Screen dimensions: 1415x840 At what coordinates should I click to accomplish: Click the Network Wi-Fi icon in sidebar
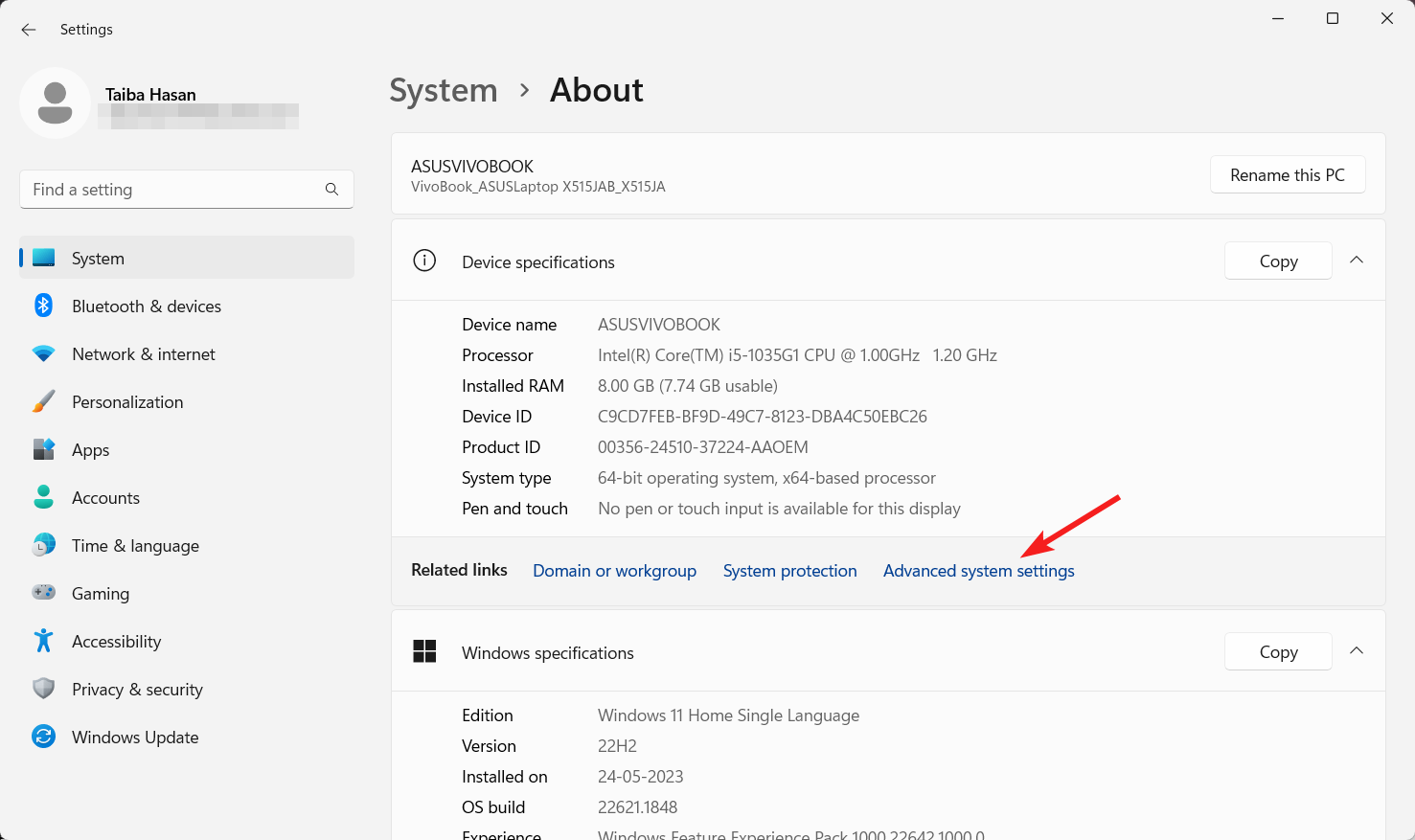[x=43, y=353]
